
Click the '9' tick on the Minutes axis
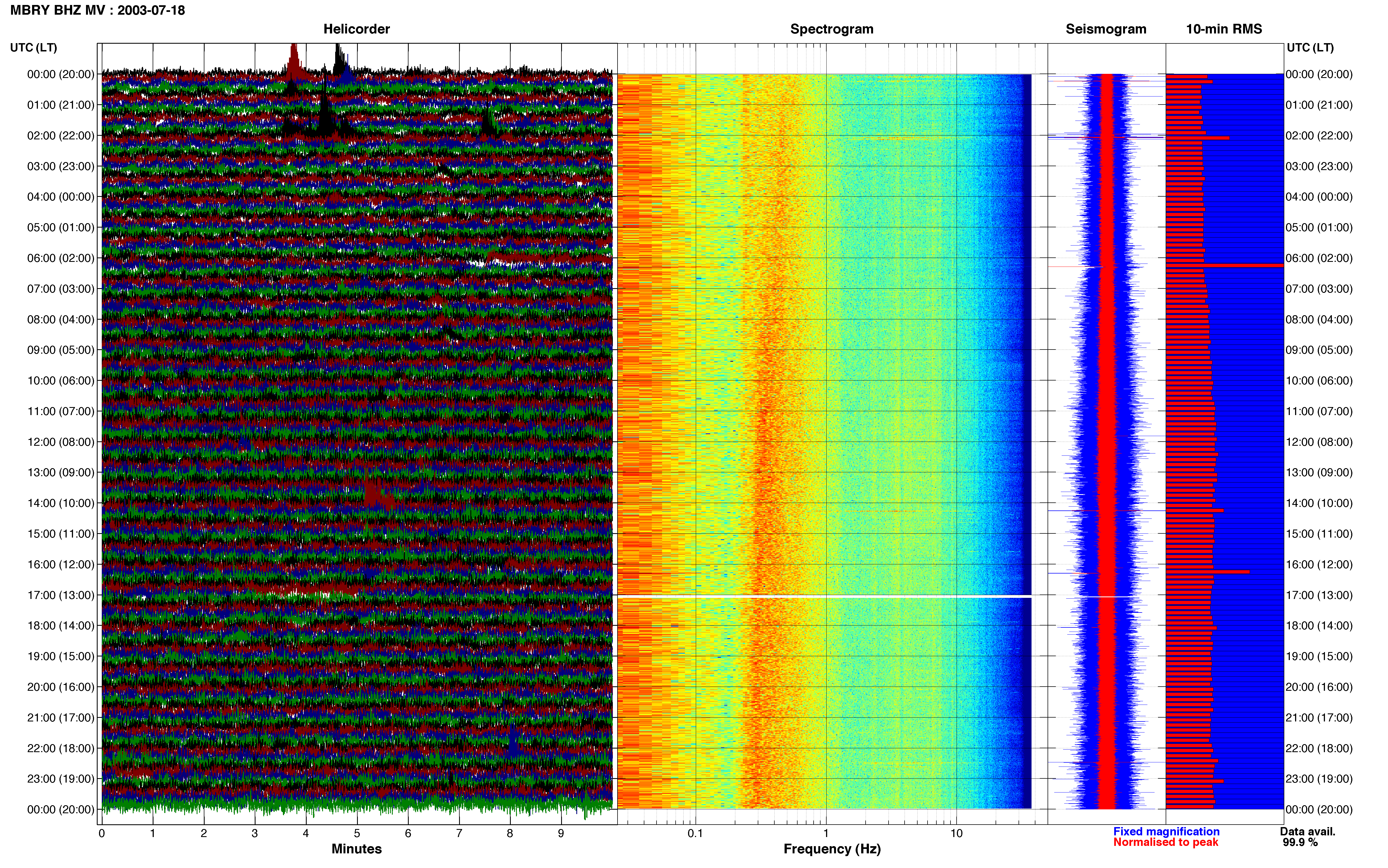pos(561,833)
